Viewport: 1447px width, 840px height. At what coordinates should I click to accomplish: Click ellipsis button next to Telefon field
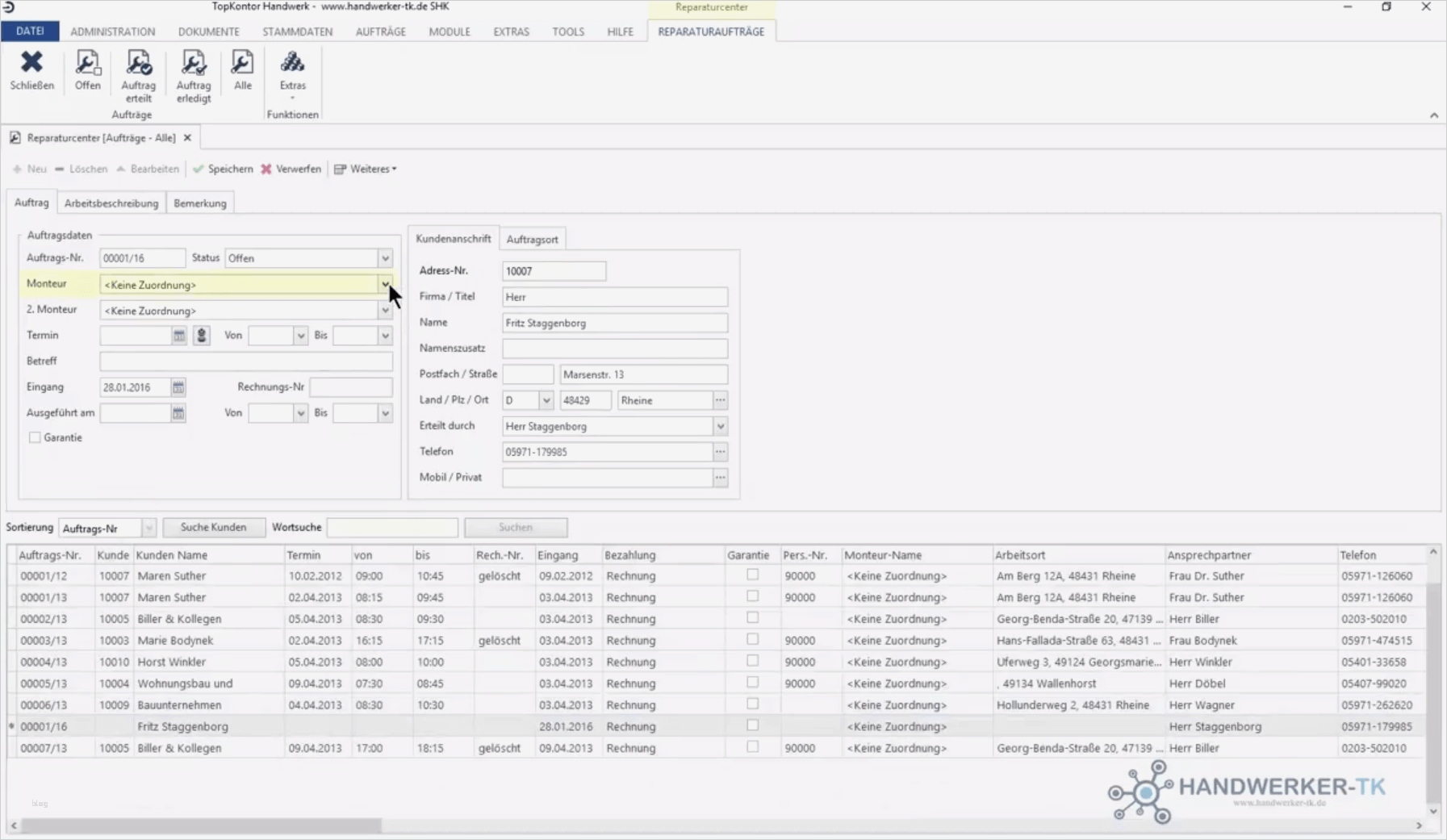720,452
